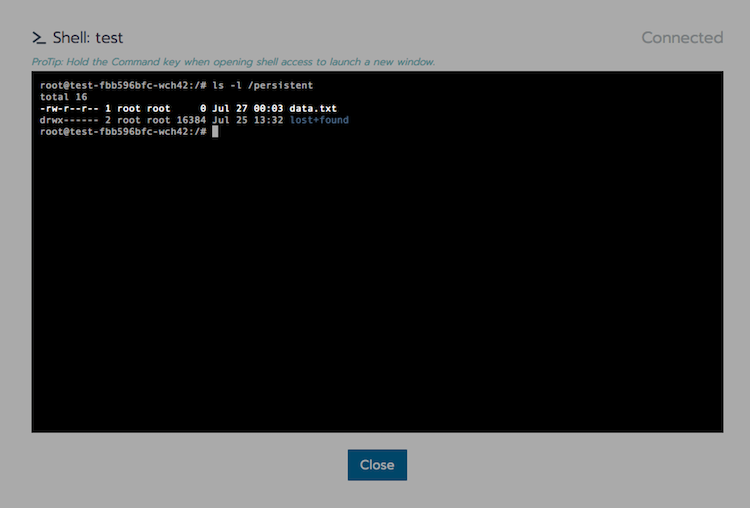Click the Connected status label

click(x=681, y=38)
